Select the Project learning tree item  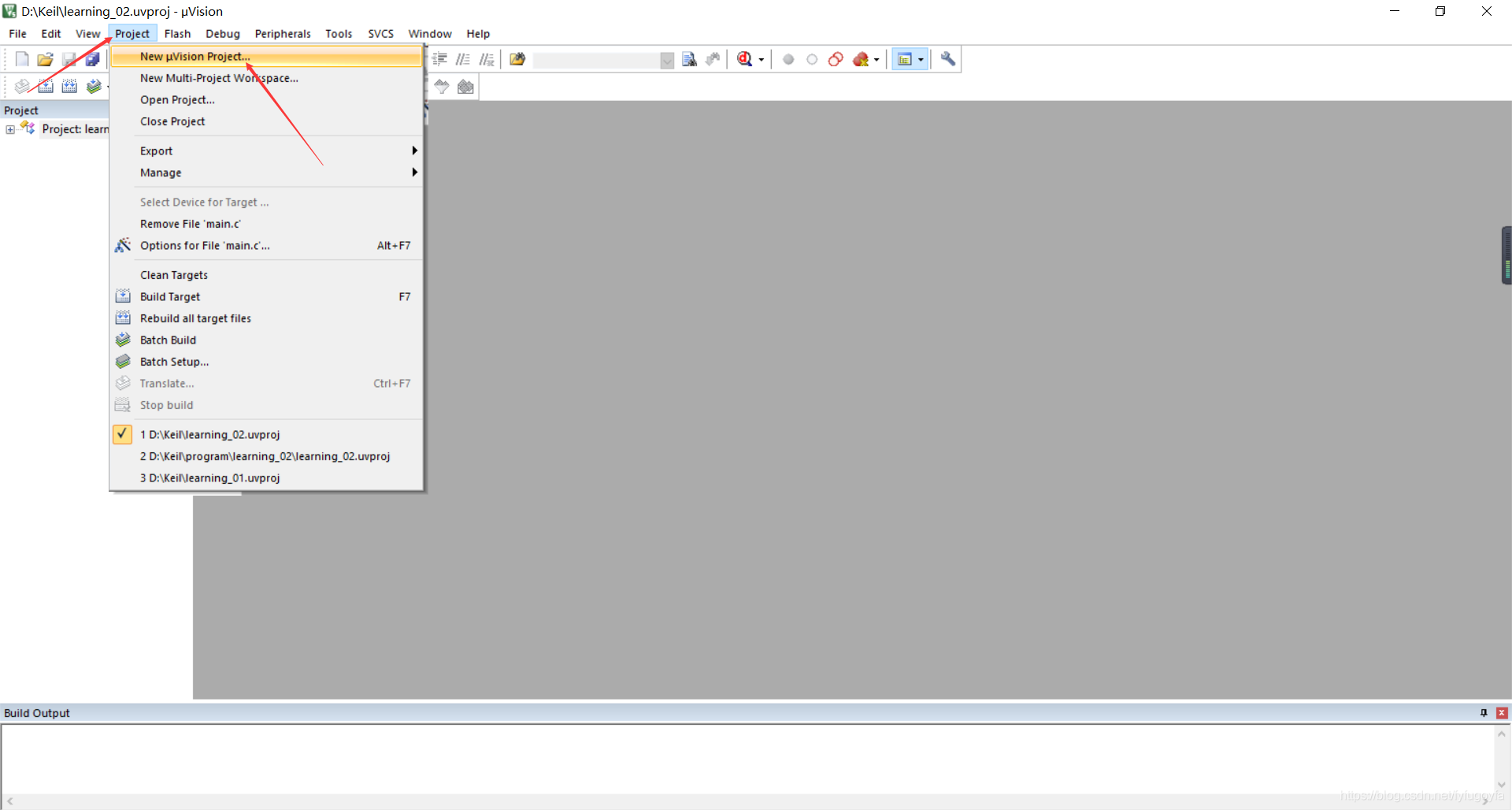[75, 129]
